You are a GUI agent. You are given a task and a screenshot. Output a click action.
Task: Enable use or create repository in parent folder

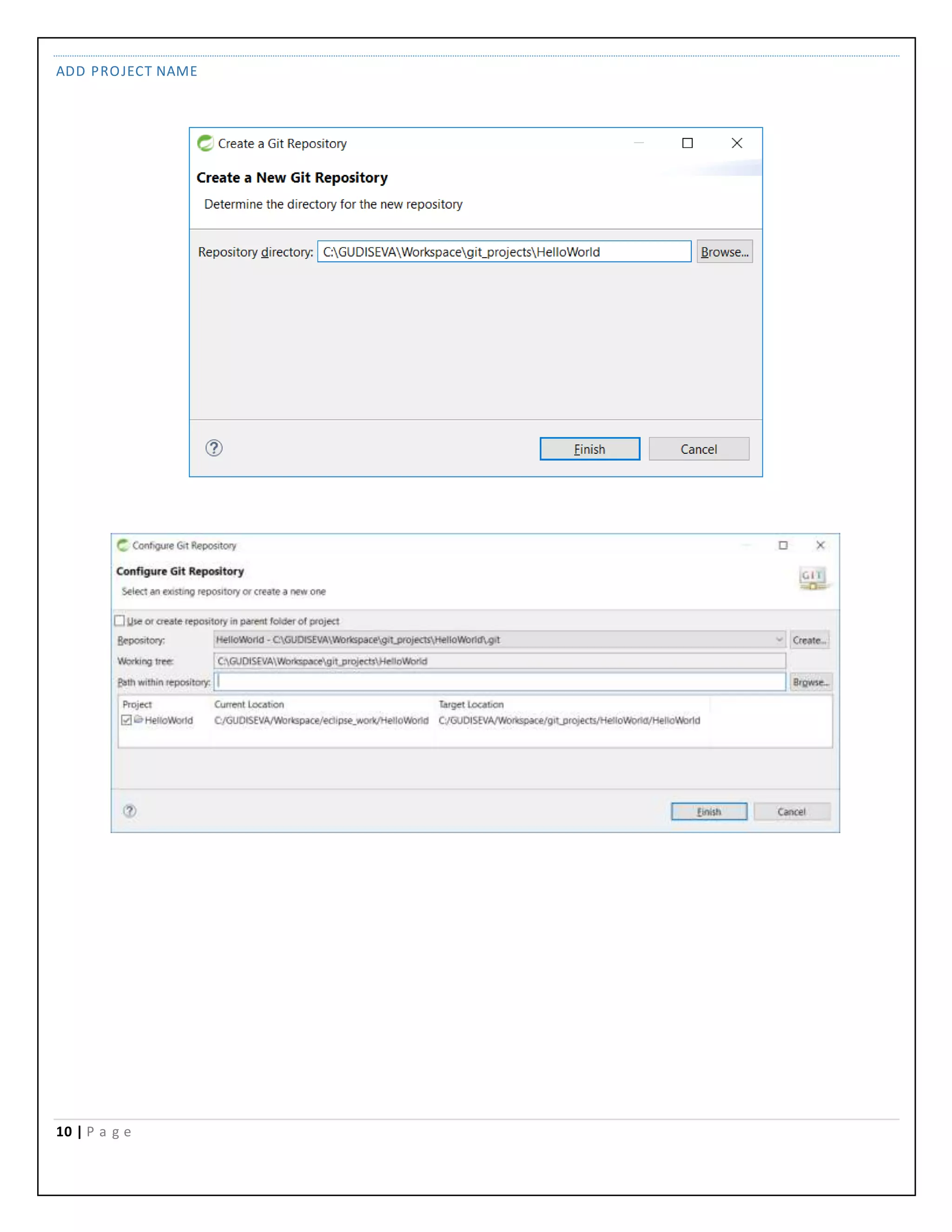coord(119,621)
